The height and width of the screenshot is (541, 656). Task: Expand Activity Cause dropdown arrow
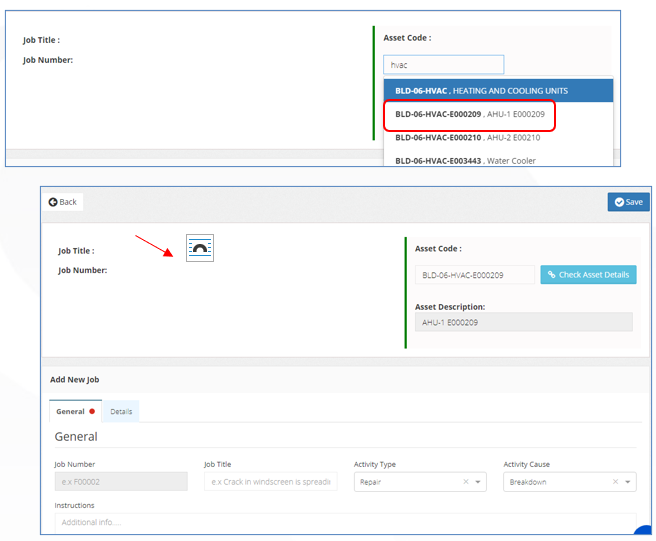point(628,482)
